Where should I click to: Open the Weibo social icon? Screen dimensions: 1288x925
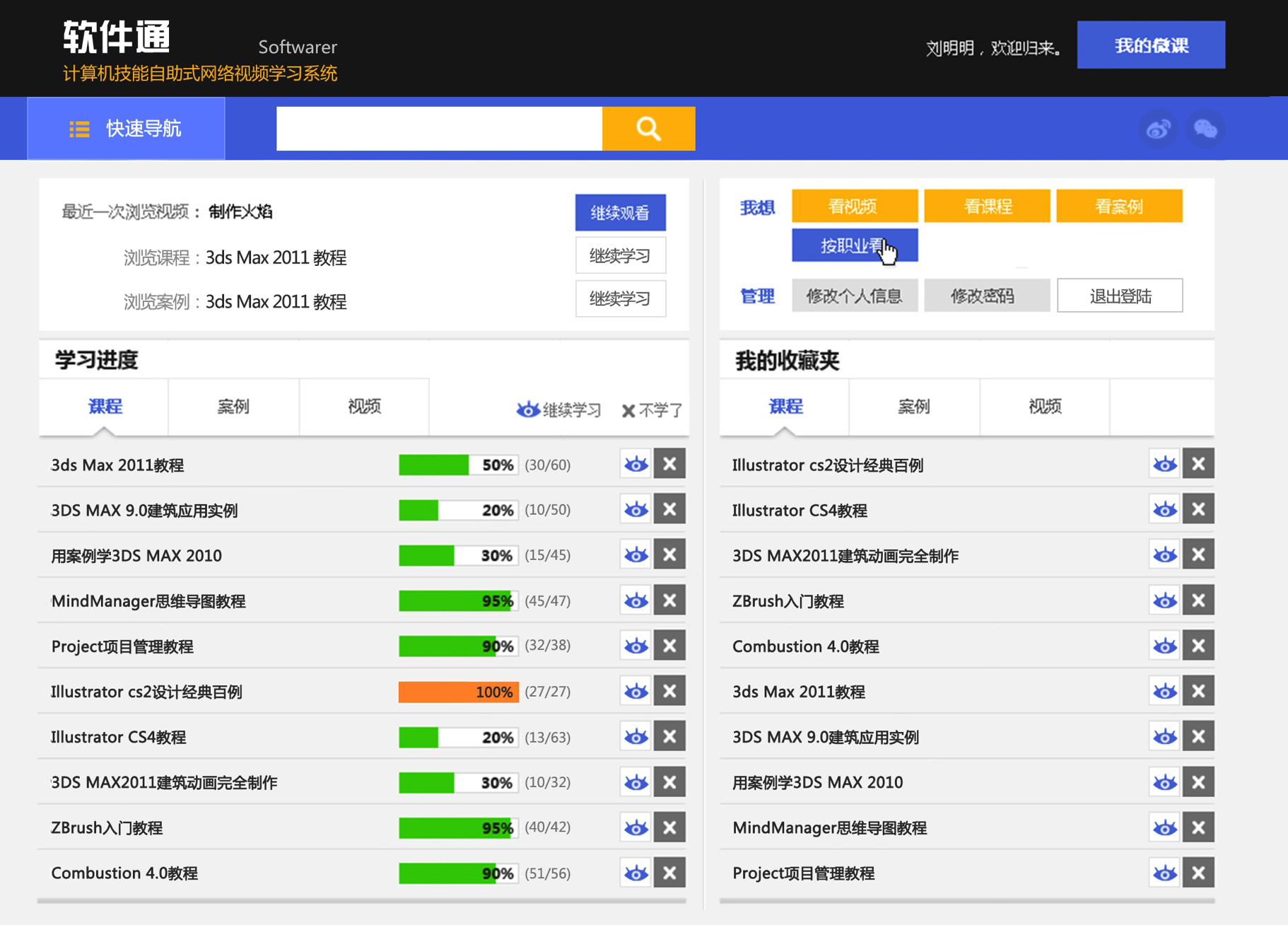point(1157,129)
